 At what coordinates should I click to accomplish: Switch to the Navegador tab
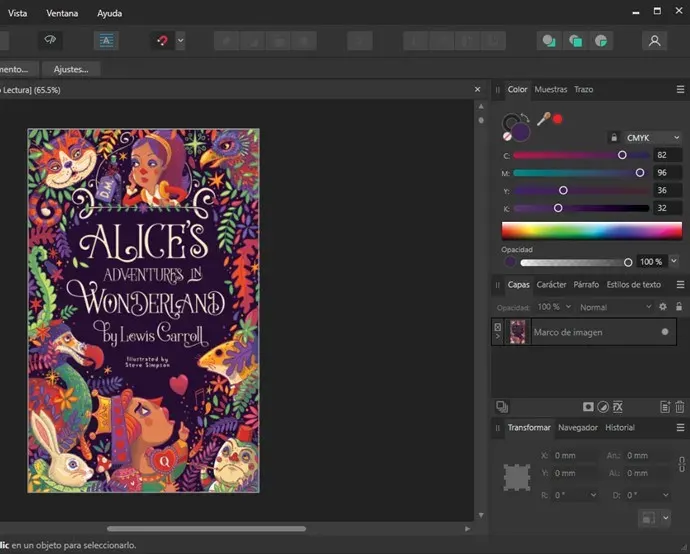click(578, 428)
